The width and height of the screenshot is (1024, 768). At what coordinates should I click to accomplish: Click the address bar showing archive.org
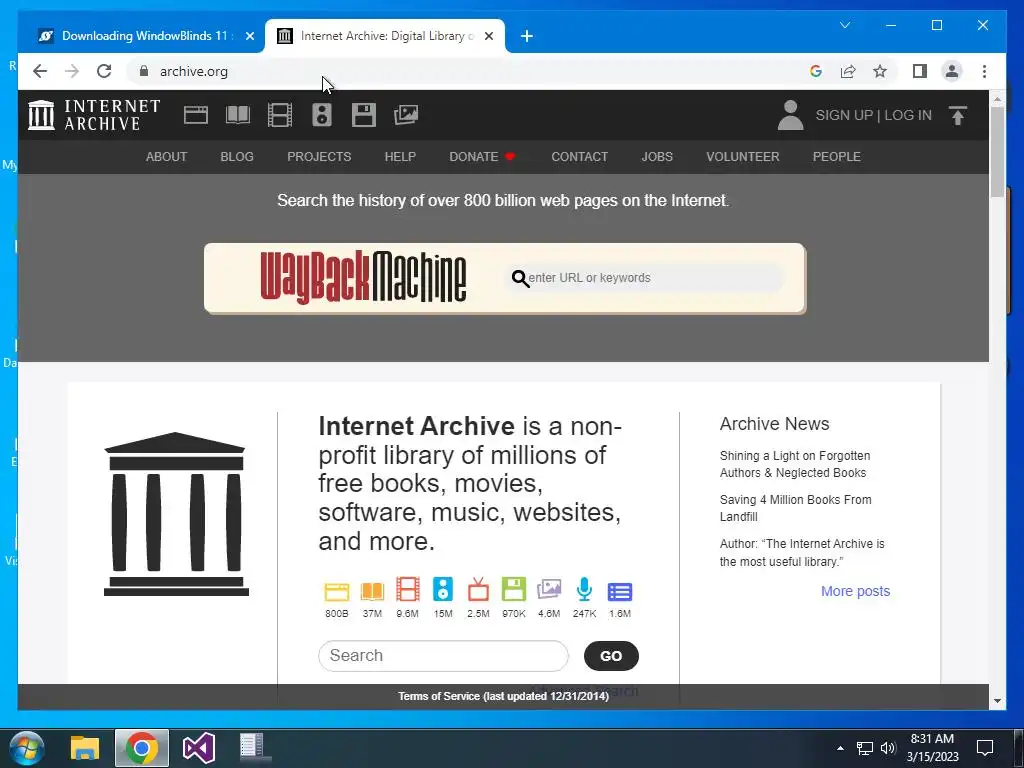pos(464,71)
